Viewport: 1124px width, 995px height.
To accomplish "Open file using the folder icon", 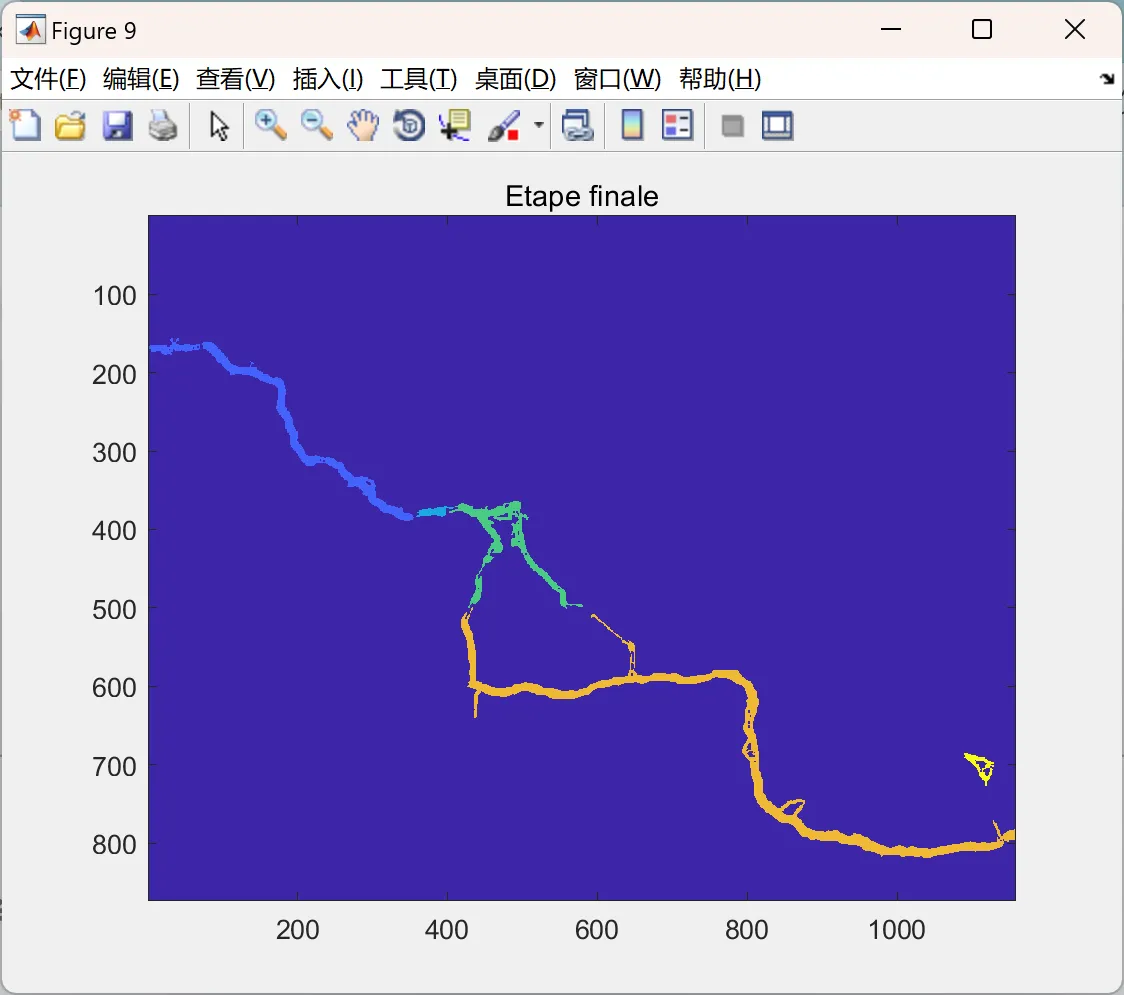I will (70, 125).
